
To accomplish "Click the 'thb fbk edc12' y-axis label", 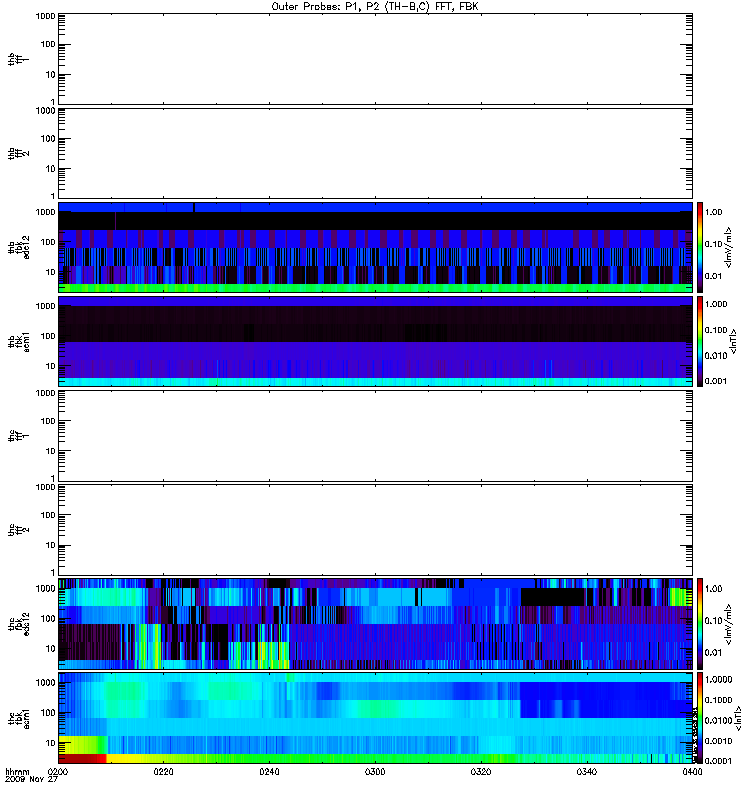I will pos(19,247).
